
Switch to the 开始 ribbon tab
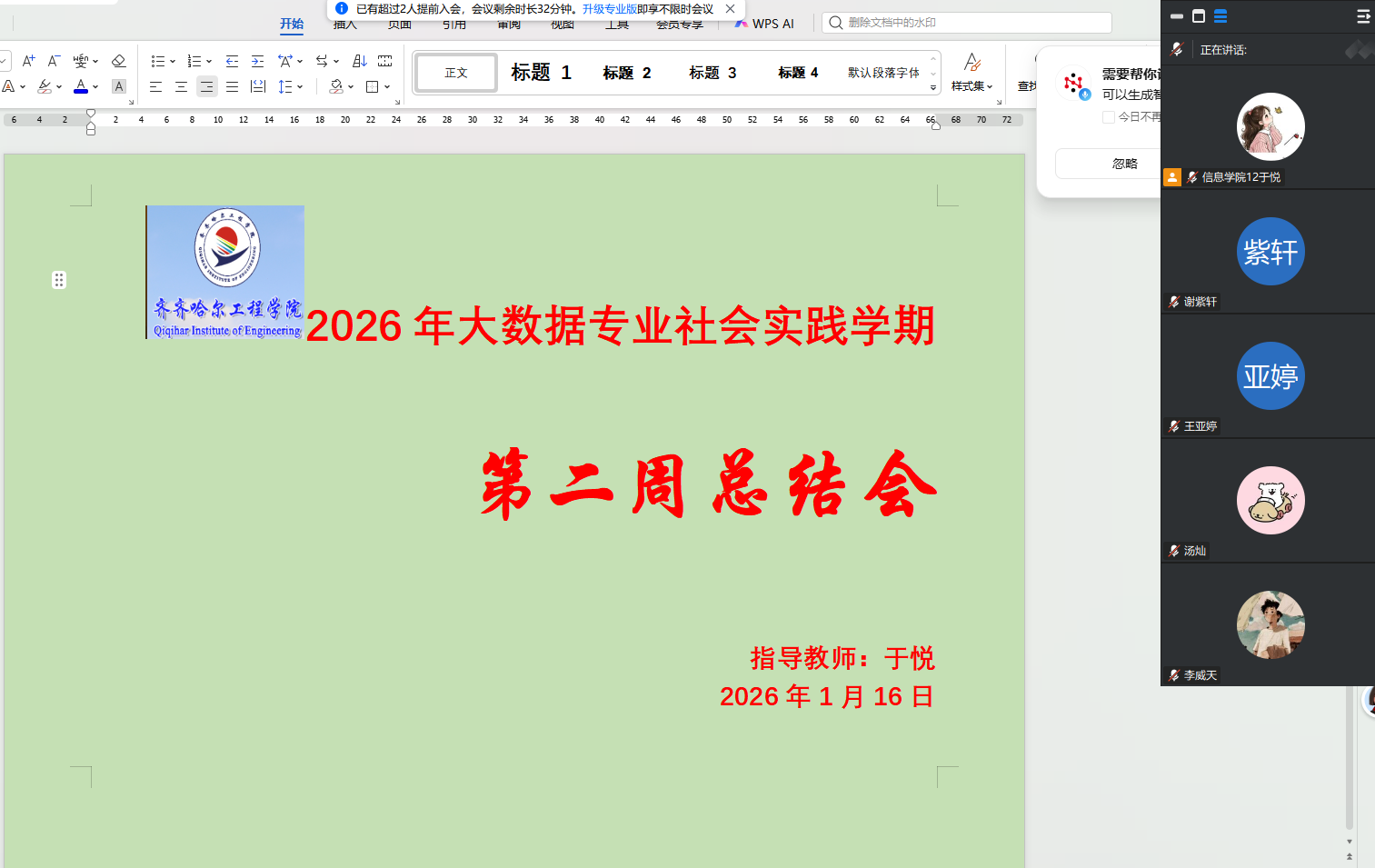(292, 24)
